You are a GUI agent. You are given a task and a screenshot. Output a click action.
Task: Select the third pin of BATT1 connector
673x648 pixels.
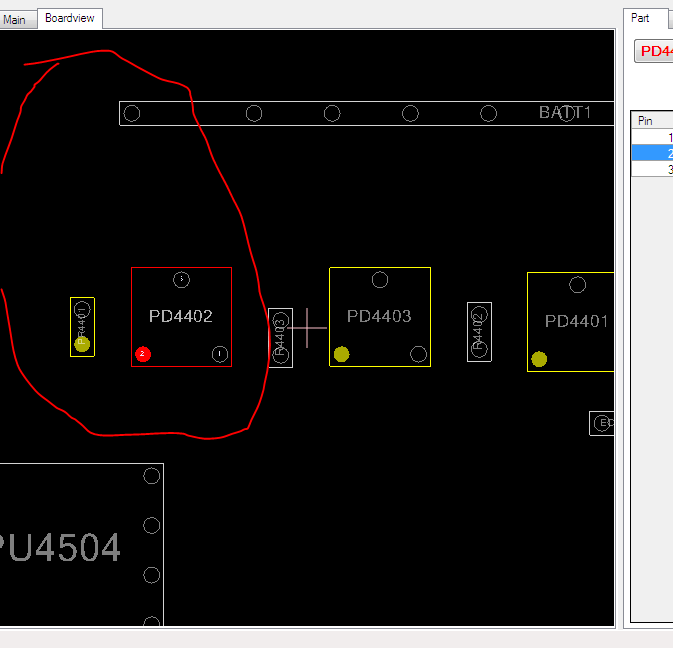tap(332, 114)
